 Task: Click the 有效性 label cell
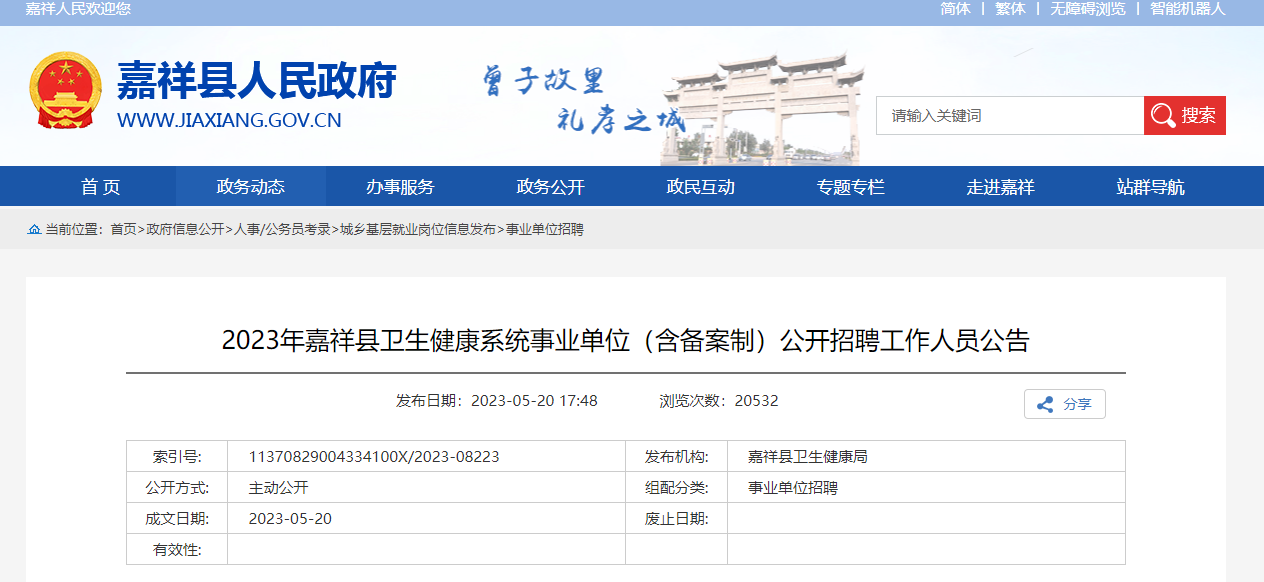coord(177,550)
